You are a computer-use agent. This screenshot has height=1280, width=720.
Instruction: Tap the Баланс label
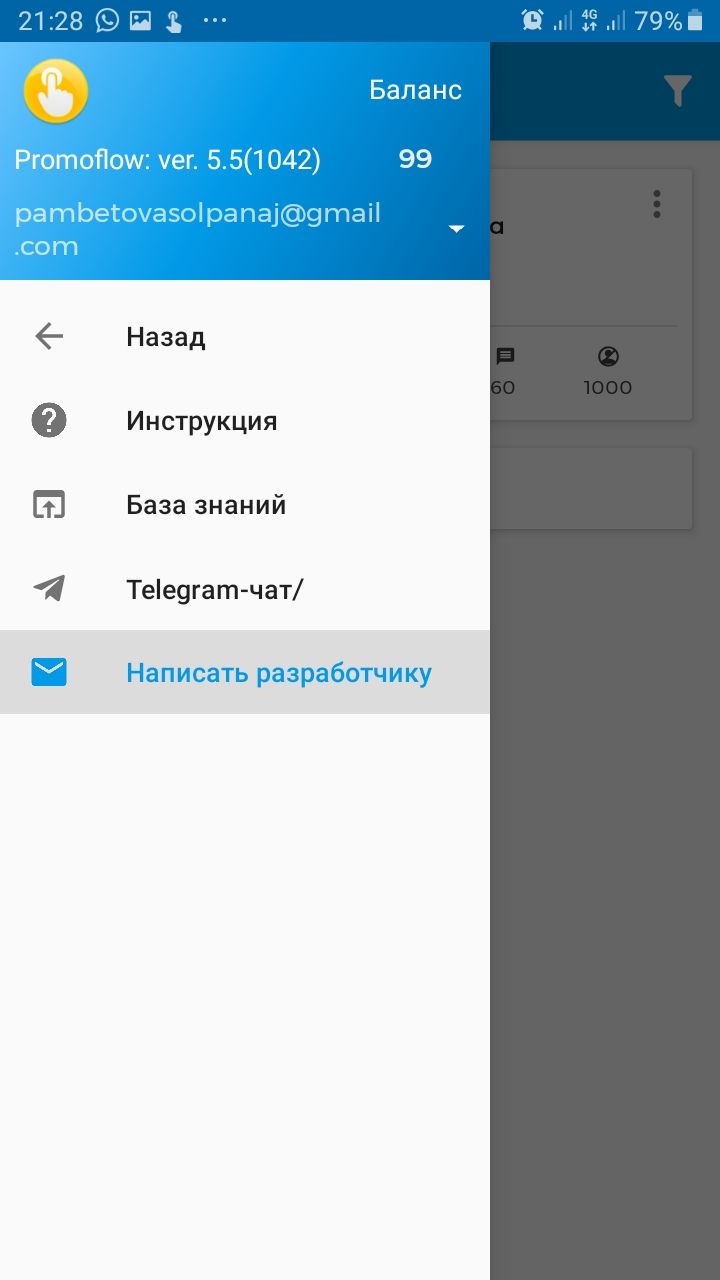pyautogui.click(x=415, y=90)
